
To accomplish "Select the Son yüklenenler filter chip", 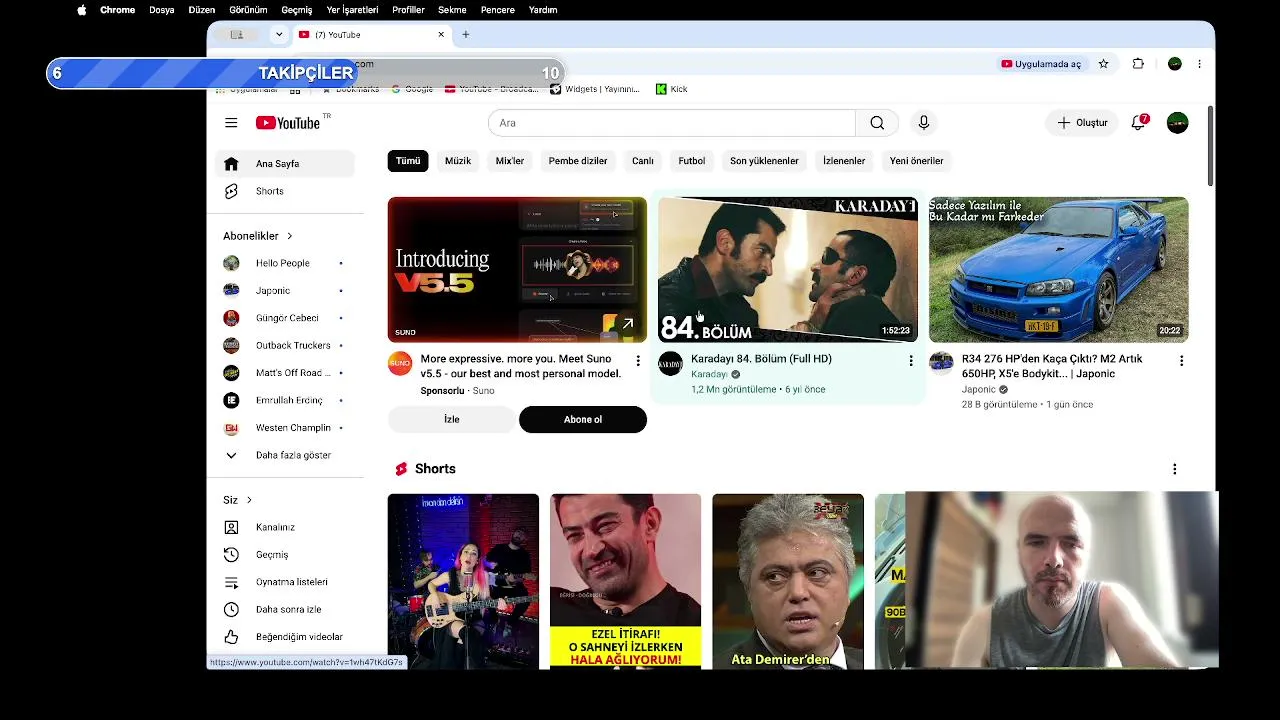I will click(764, 161).
